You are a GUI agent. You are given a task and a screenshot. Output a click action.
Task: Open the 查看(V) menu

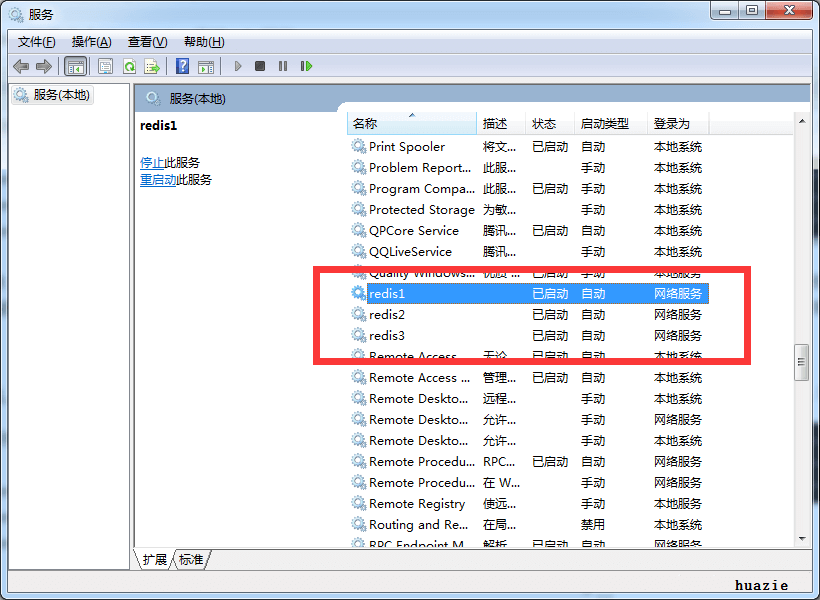pos(147,42)
